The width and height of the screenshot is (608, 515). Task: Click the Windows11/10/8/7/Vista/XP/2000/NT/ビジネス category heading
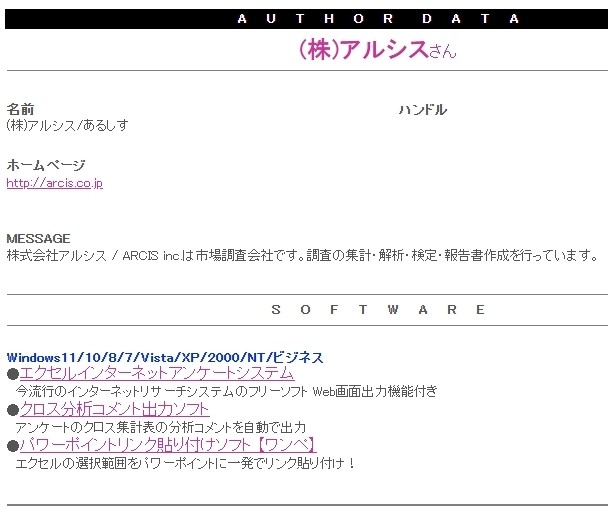165,357
